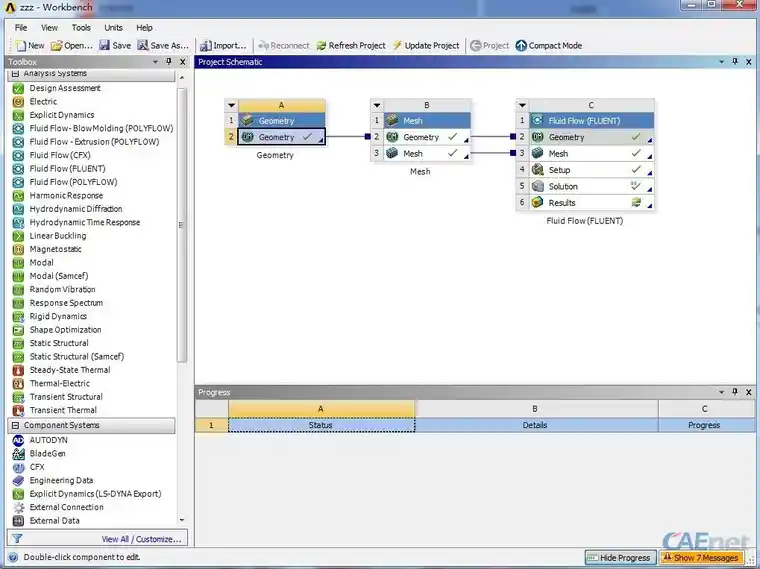Click the Import toolbar icon
The width and height of the screenshot is (760, 569).
click(206, 46)
